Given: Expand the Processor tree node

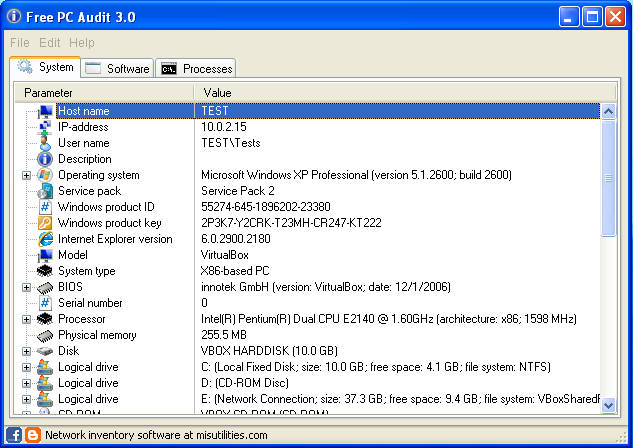Looking at the screenshot, I should click(26, 319).
